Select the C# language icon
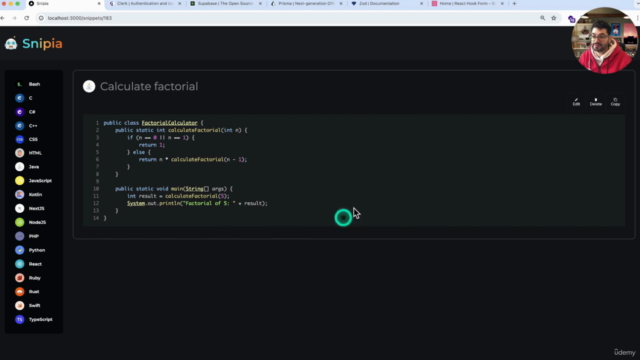 20,112
